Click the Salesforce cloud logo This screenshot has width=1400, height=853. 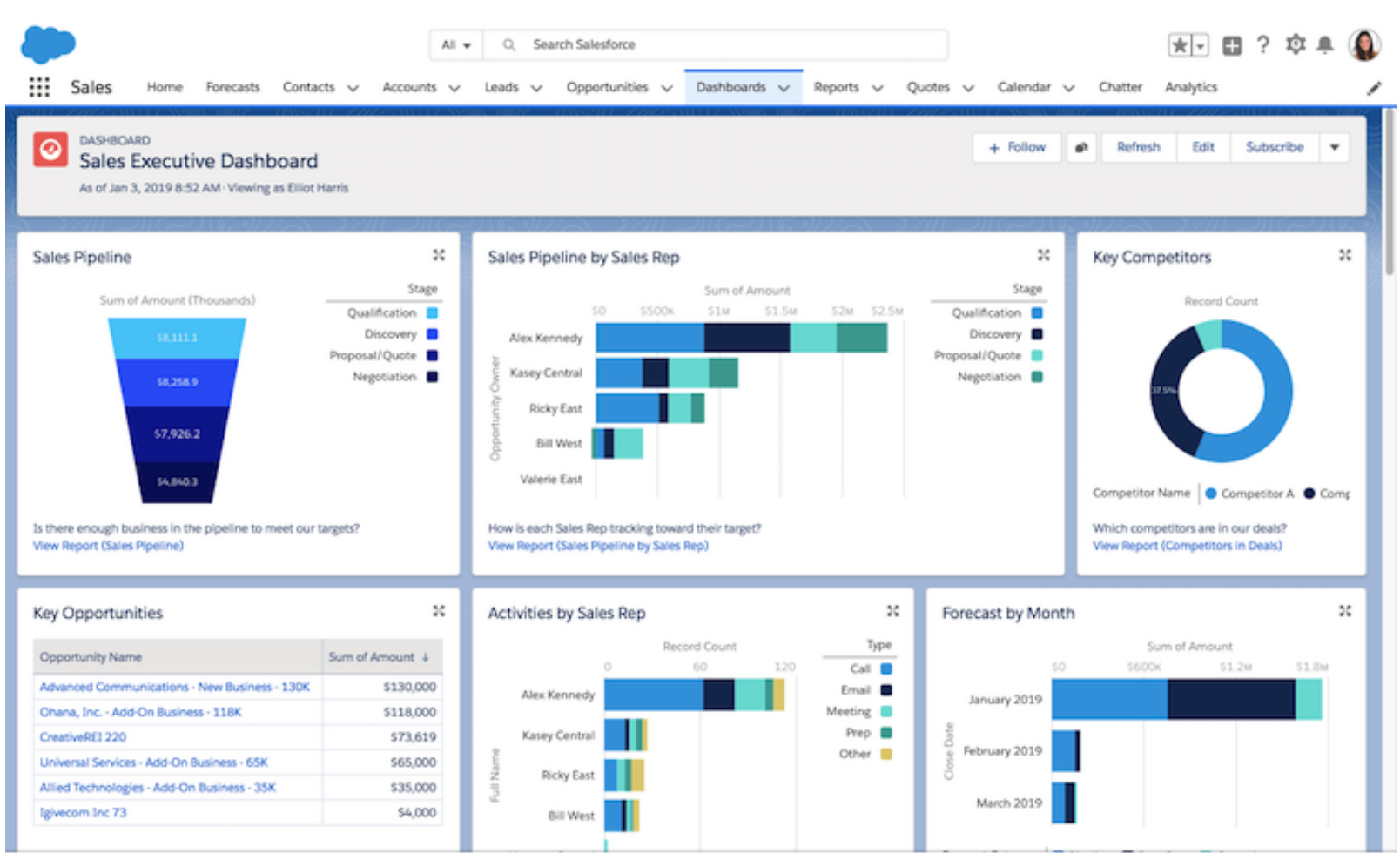point(48,44)
